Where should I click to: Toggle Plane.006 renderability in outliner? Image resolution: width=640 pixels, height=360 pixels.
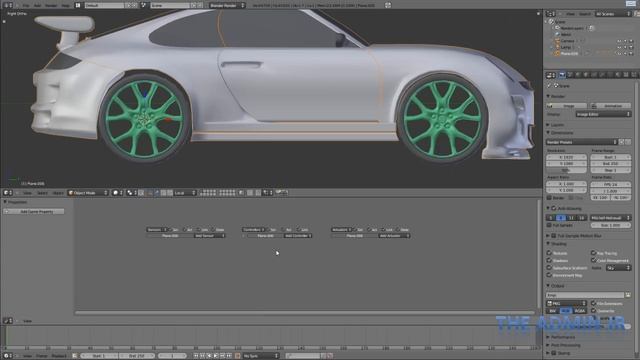631,53
